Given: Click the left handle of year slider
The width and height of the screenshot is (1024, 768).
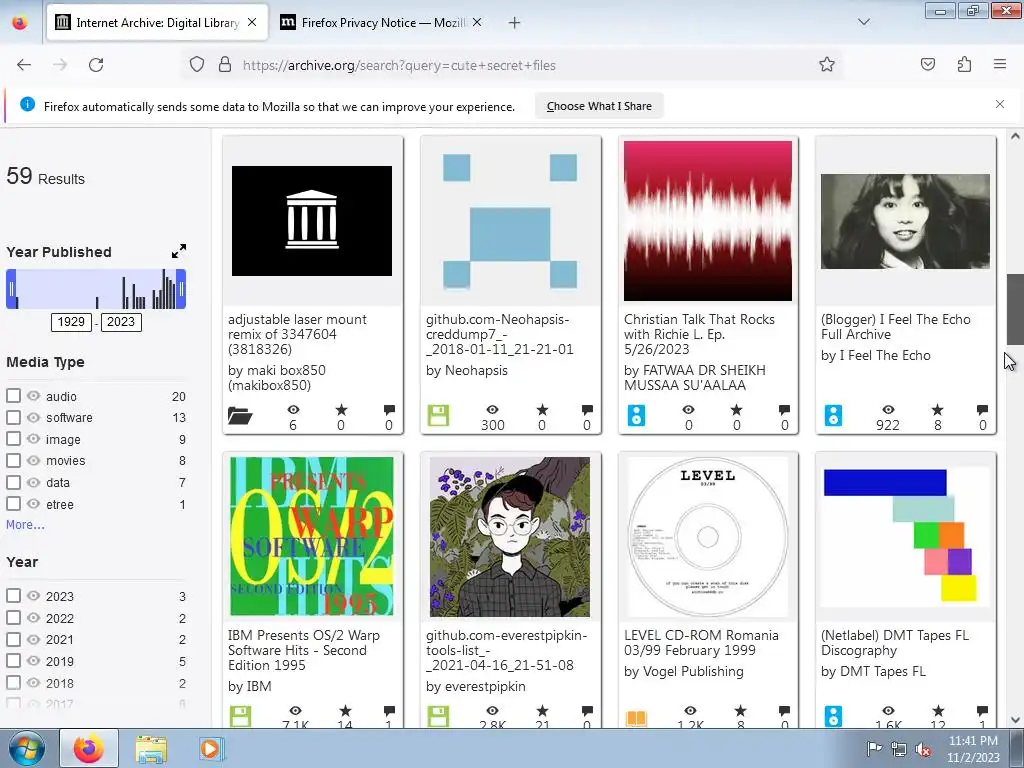Looking at the screenshot, I should [11, 289].
